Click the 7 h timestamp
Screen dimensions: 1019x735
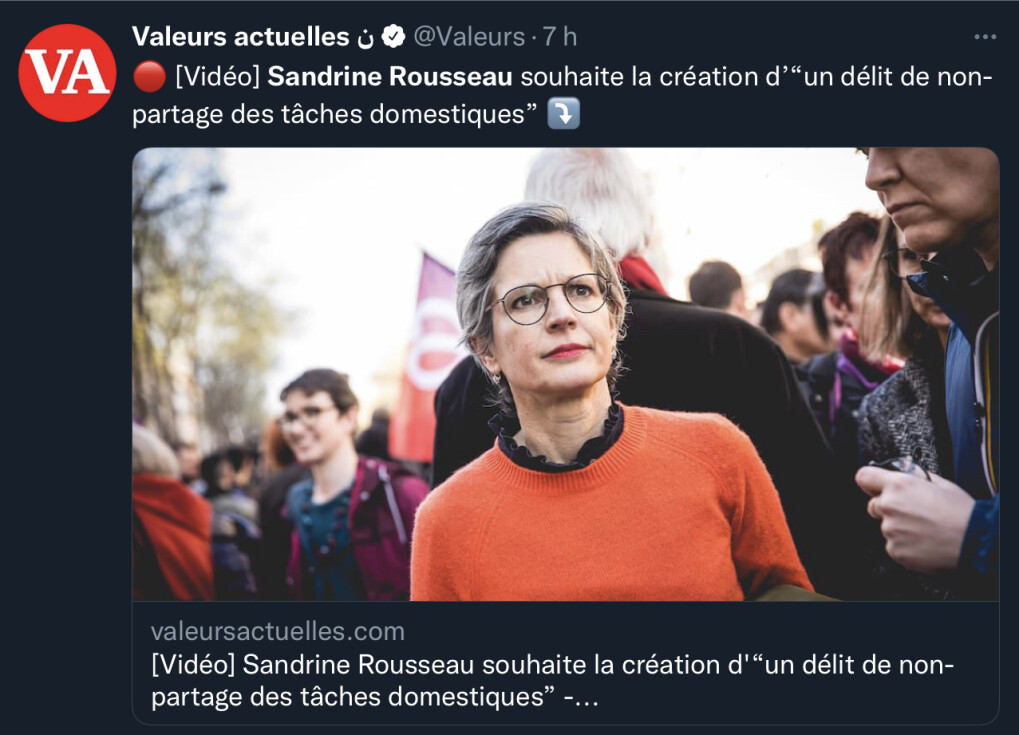pos(560,37)
